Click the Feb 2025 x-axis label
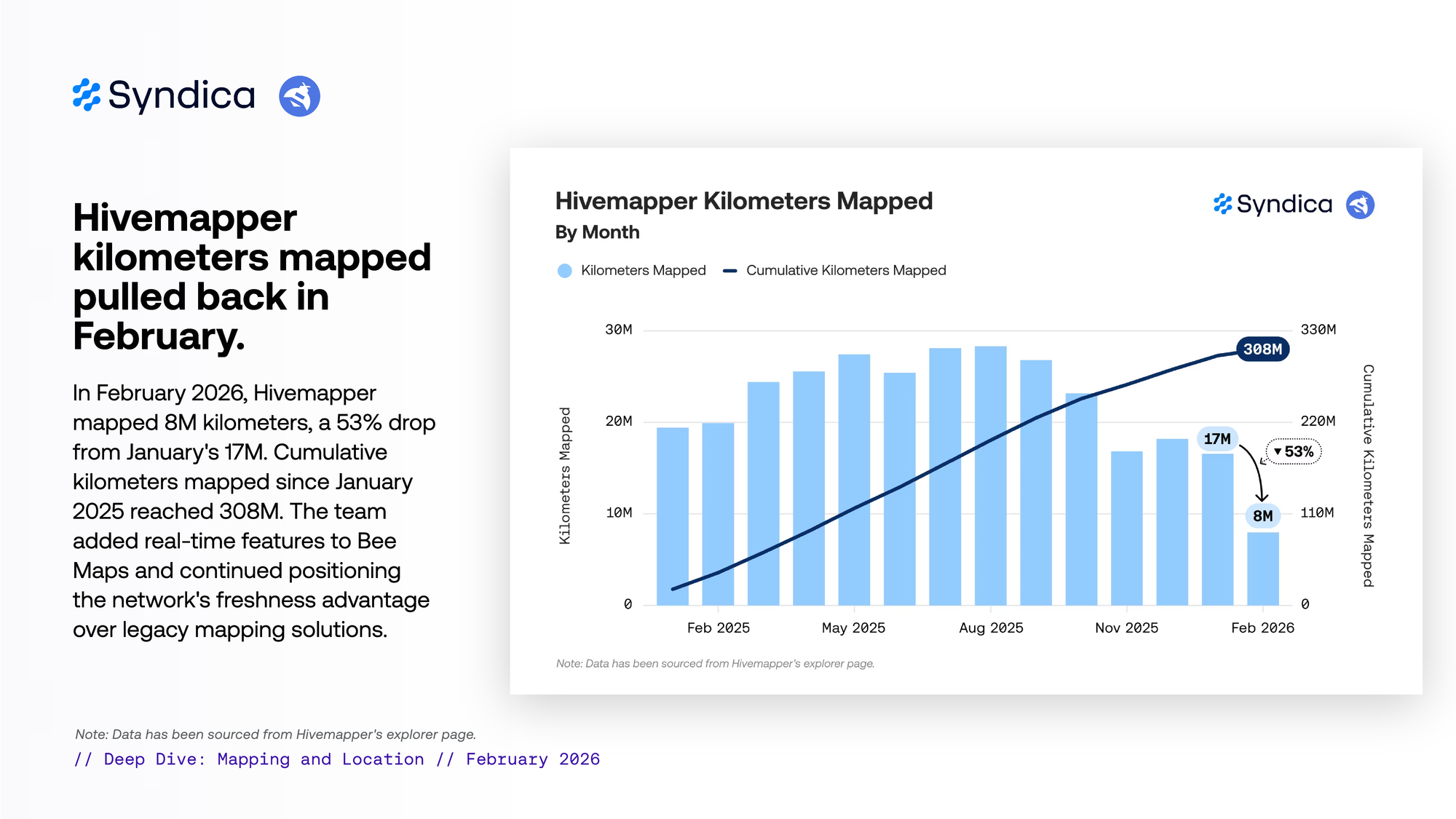This screenshot has height=819, width=1456. coord(718,628)
